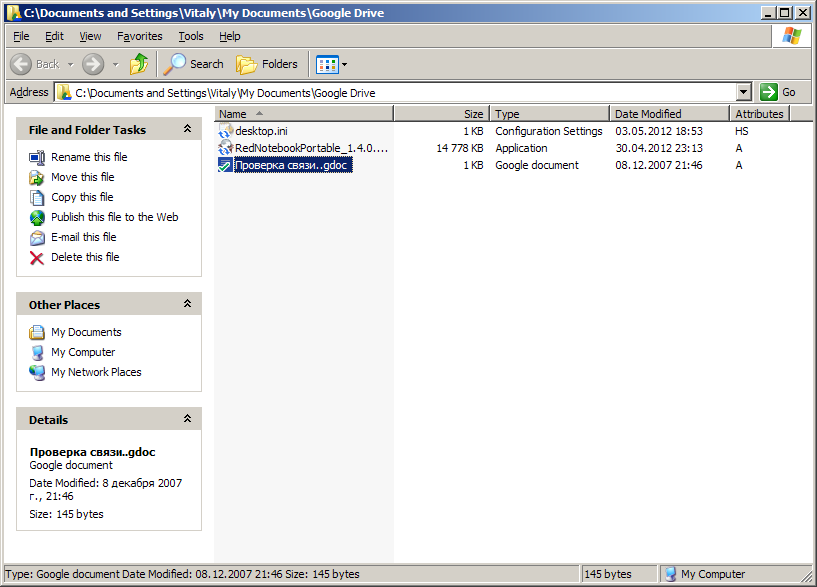Viewport: 817px width, 587px height.
Task: Select the desktop.ini file
Action: 261,131
